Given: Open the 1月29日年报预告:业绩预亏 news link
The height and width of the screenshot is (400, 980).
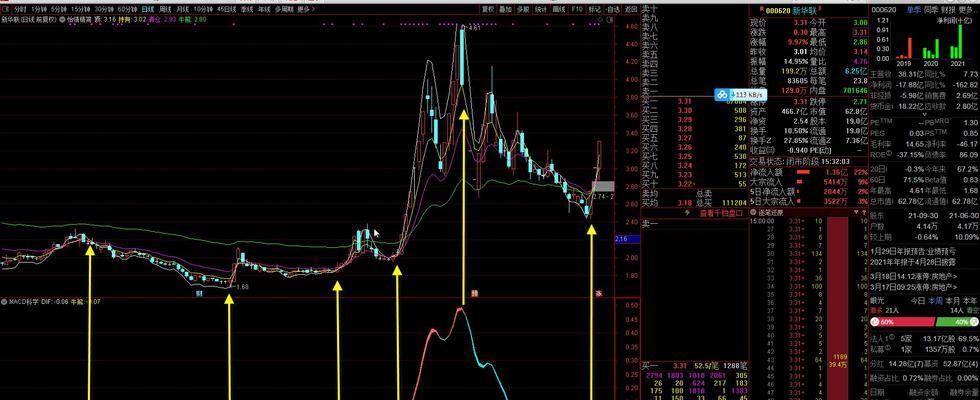Looking at the screenshot, I should 912,251.
